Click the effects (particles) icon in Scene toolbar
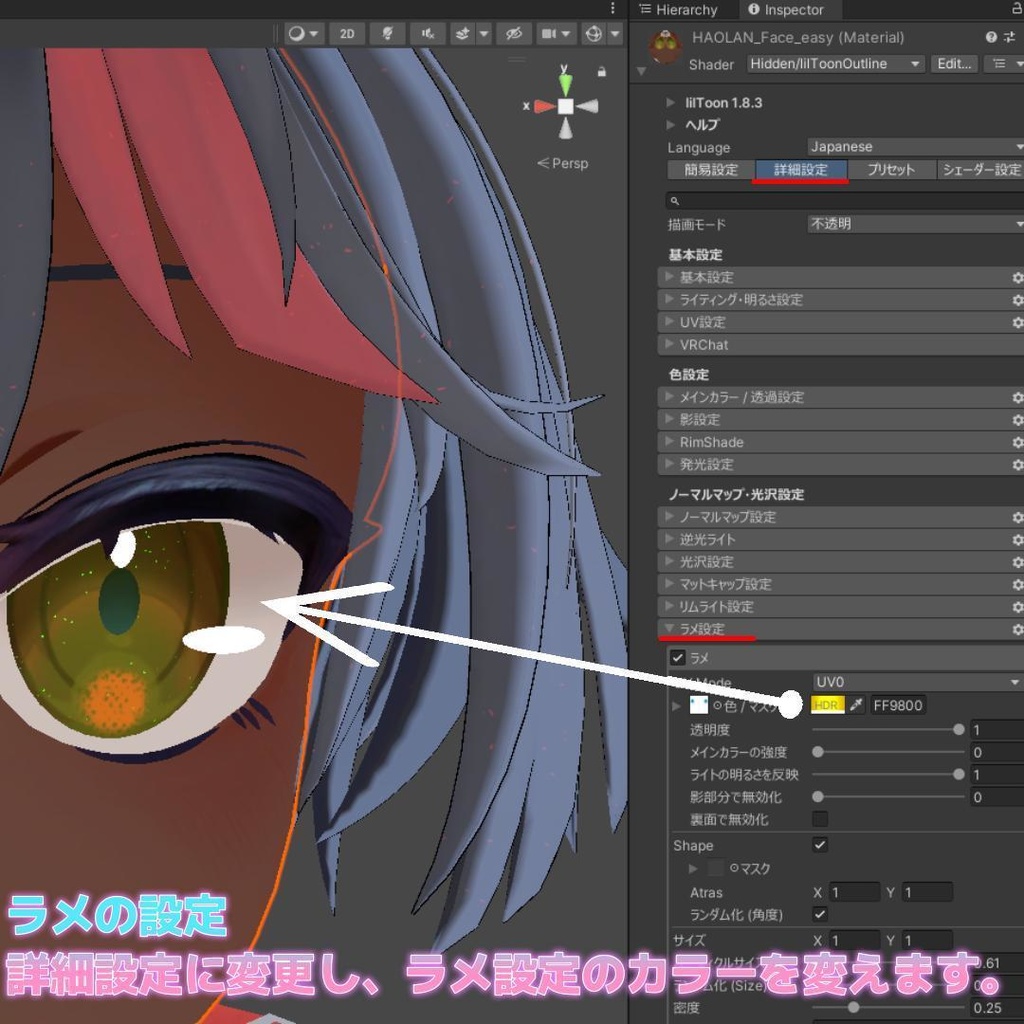The width and height of the screenshot is (1024, 1024). (x=463, y=33)
